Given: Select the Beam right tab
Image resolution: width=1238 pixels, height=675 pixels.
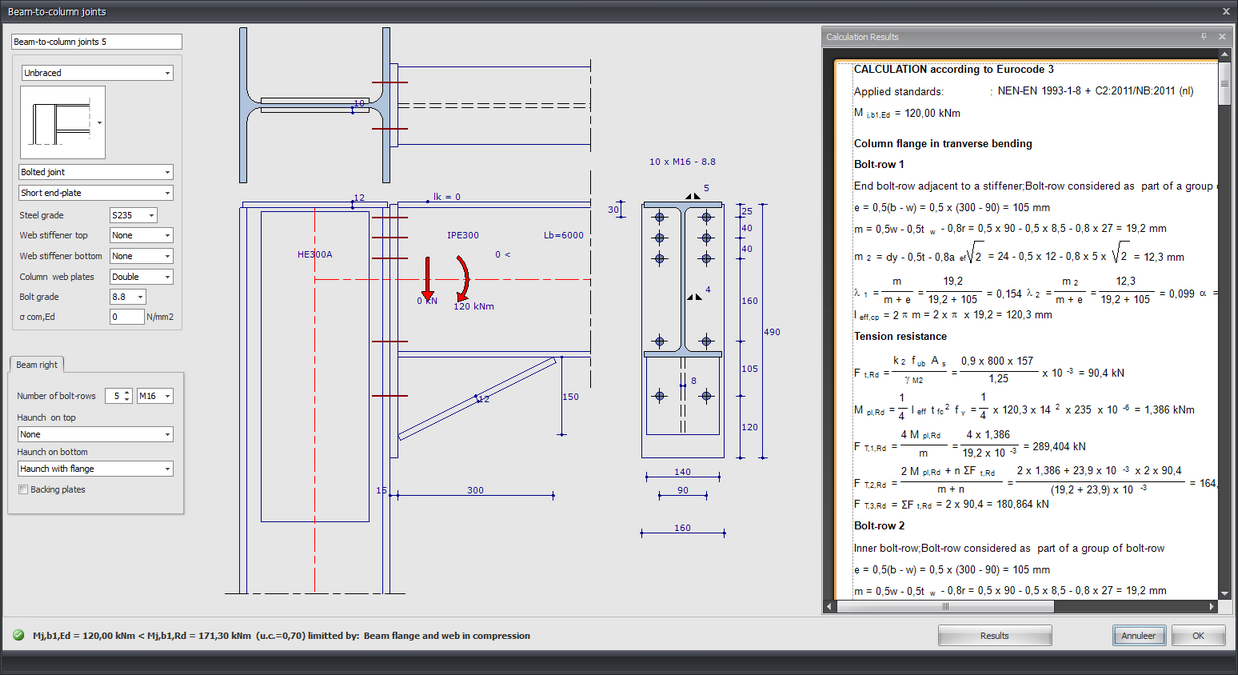Looking at the screenshot, I should pos(36,365).
